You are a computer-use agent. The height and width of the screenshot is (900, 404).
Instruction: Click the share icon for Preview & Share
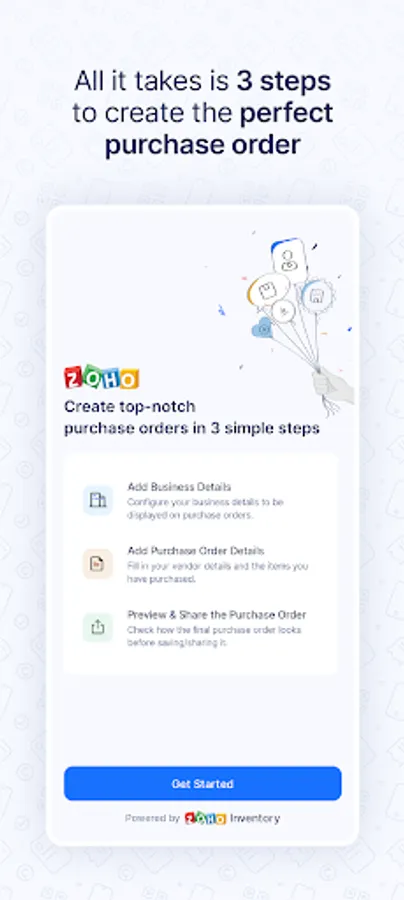click(x=98, y=627)
